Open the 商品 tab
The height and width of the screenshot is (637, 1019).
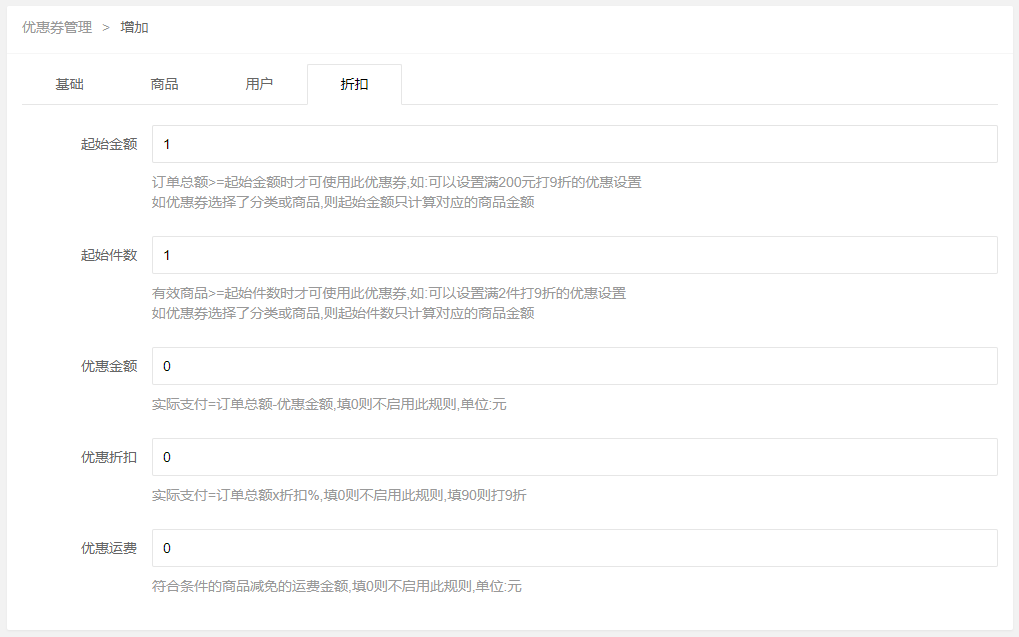point(164,85)
